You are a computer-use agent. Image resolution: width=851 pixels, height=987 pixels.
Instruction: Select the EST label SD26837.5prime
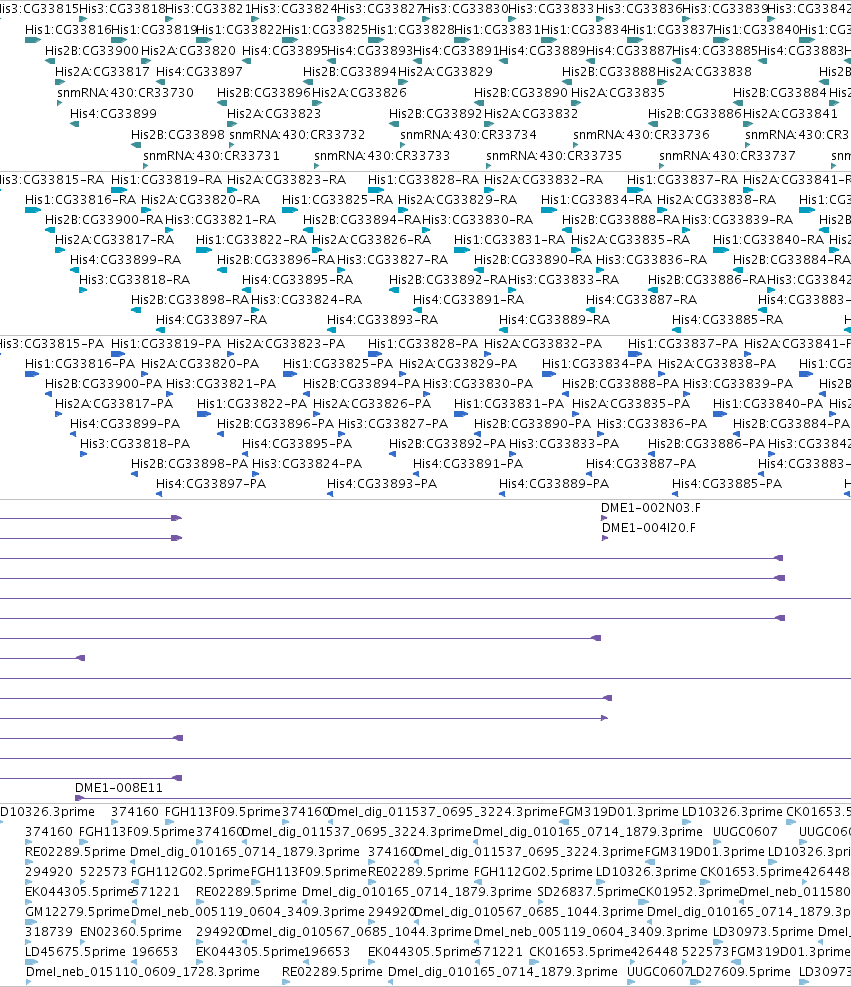[x=587, y=892]
